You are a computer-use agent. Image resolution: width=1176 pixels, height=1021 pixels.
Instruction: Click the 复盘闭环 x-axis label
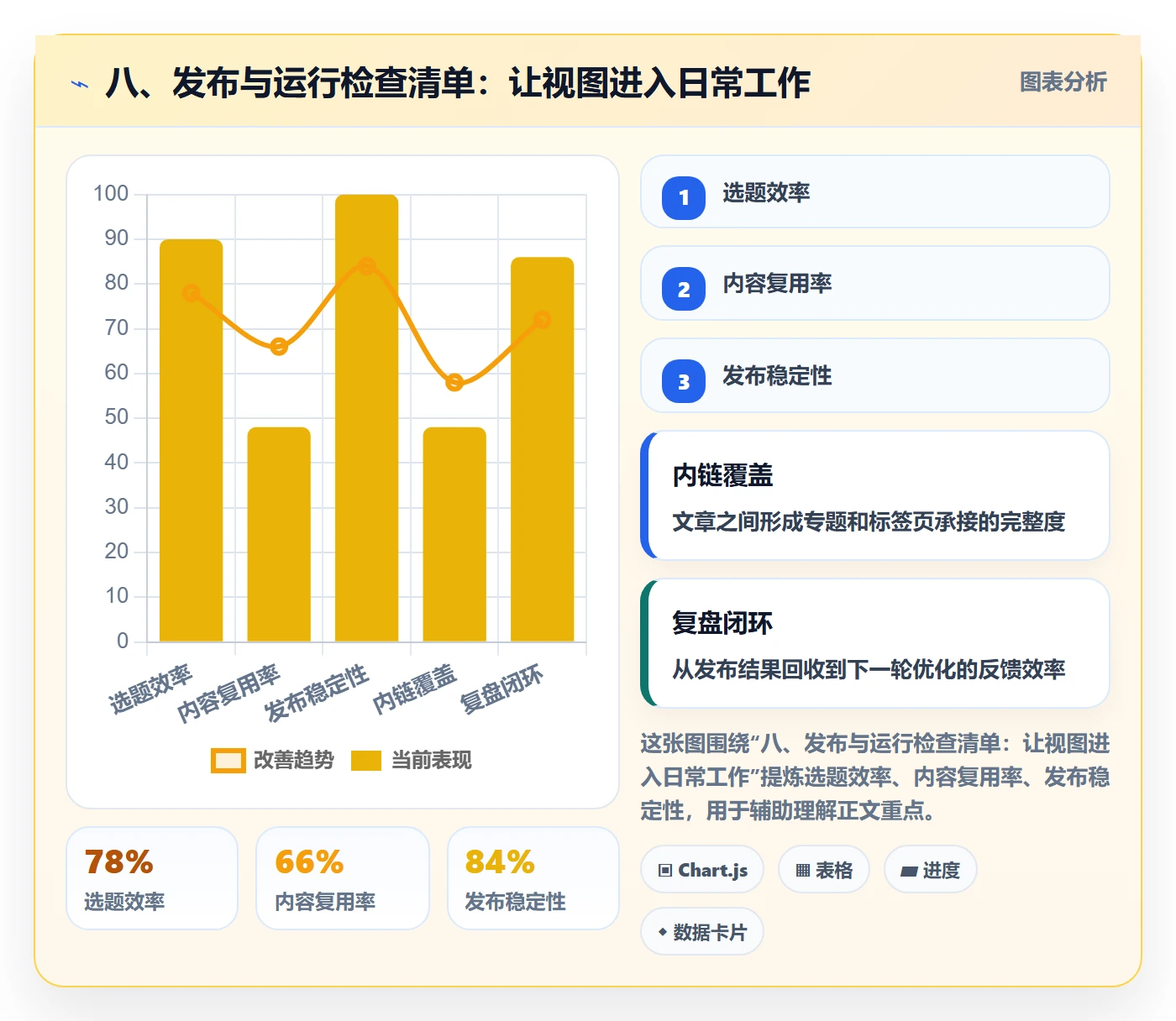click(502, 689)
